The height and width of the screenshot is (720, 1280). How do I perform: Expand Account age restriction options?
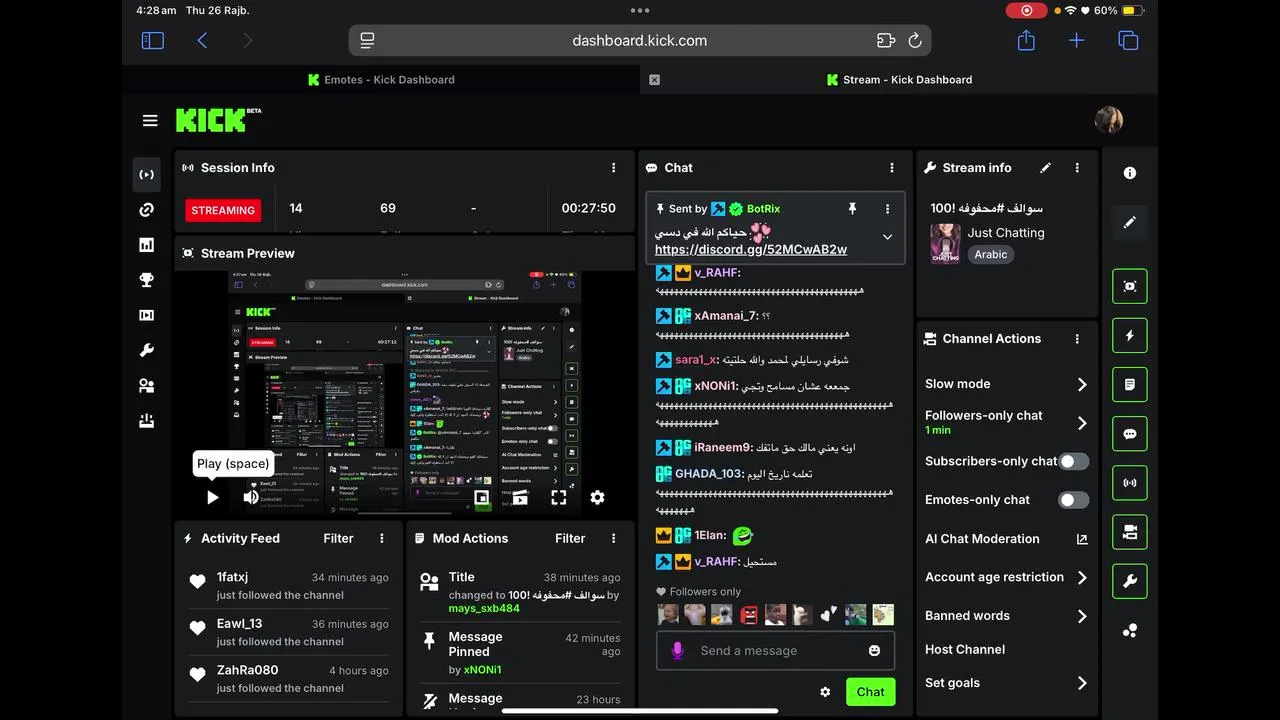(x=1082, y=577)
